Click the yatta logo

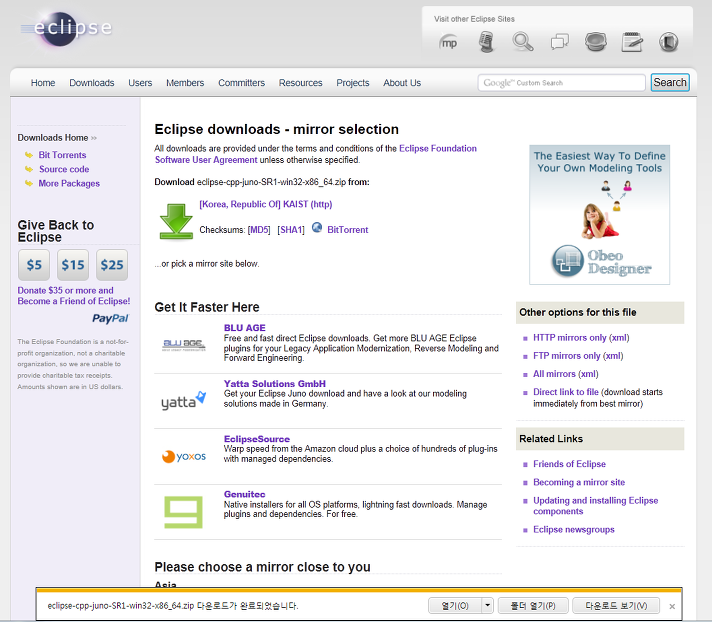click(183, 400)
